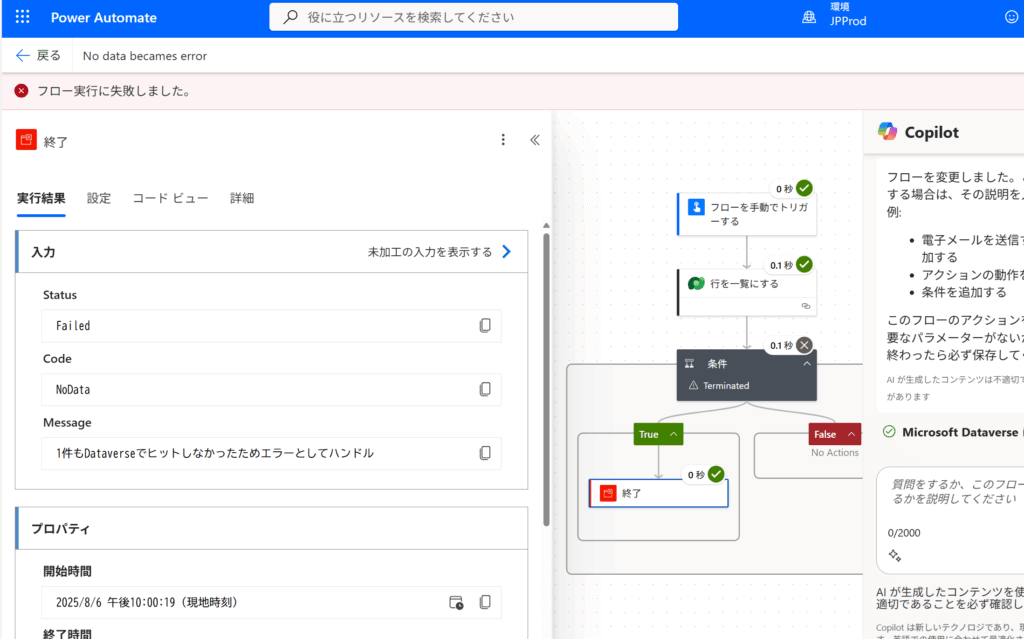The width and height of the screenshot is (1024, 639).
Task: Open the app launcher waffle icon
Action: click(22, 17)
